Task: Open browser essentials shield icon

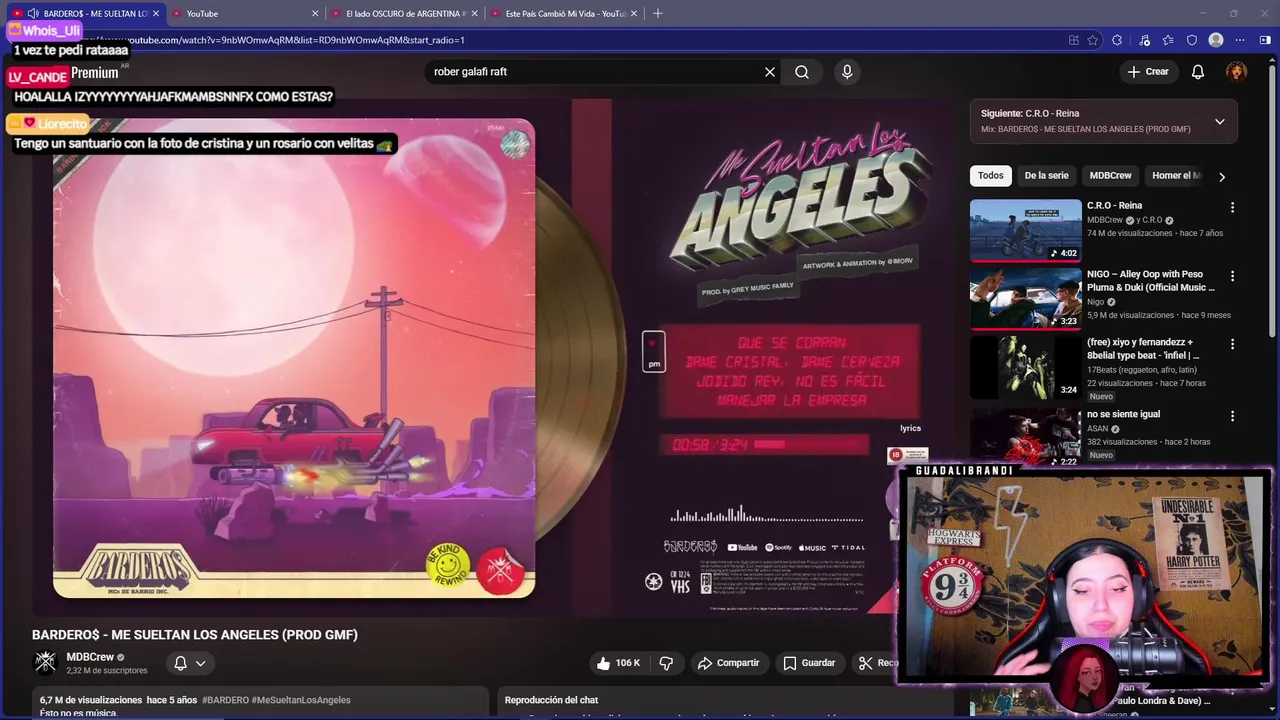Action: [x=1192, y=40]
